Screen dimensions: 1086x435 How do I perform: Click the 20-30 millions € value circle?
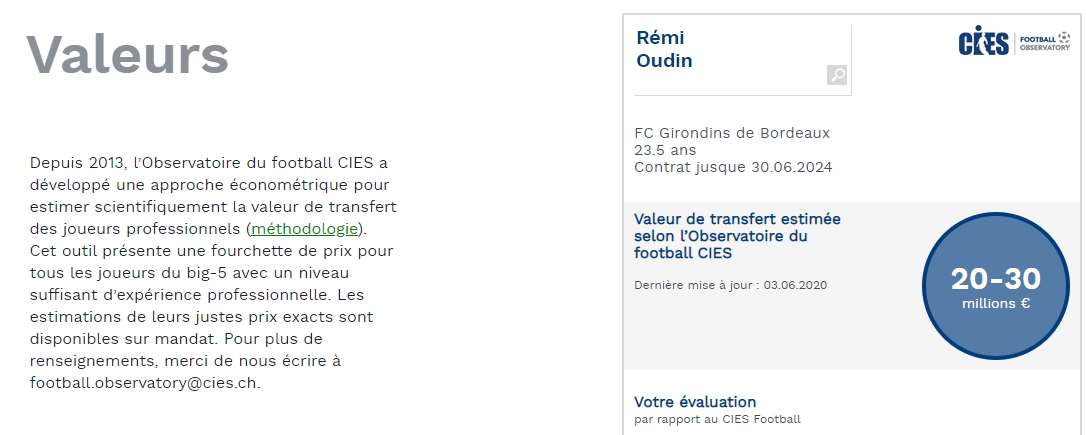coord(995,285)
